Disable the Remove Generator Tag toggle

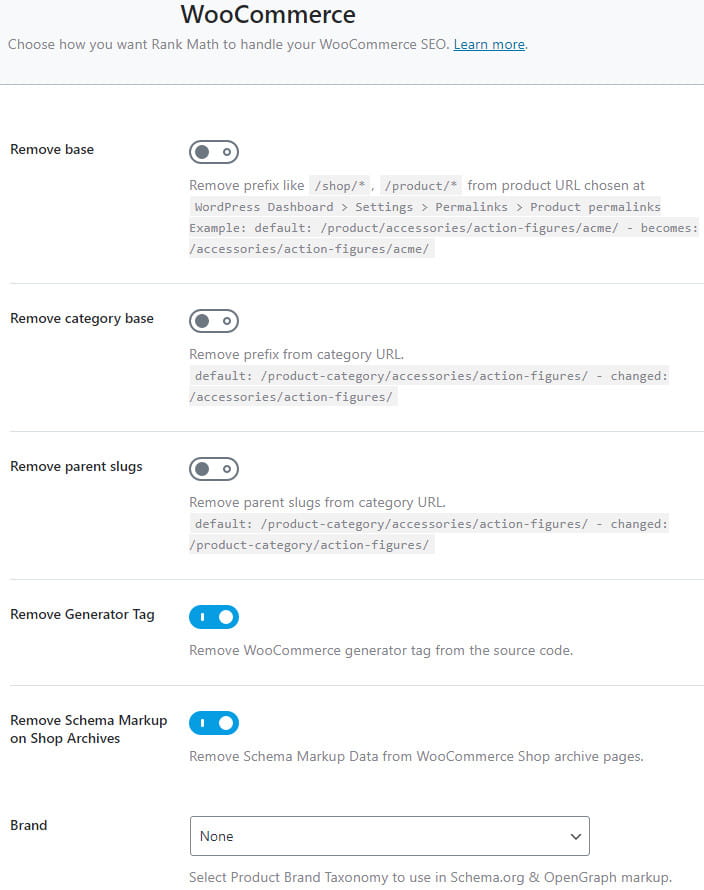tap(214, 617)
